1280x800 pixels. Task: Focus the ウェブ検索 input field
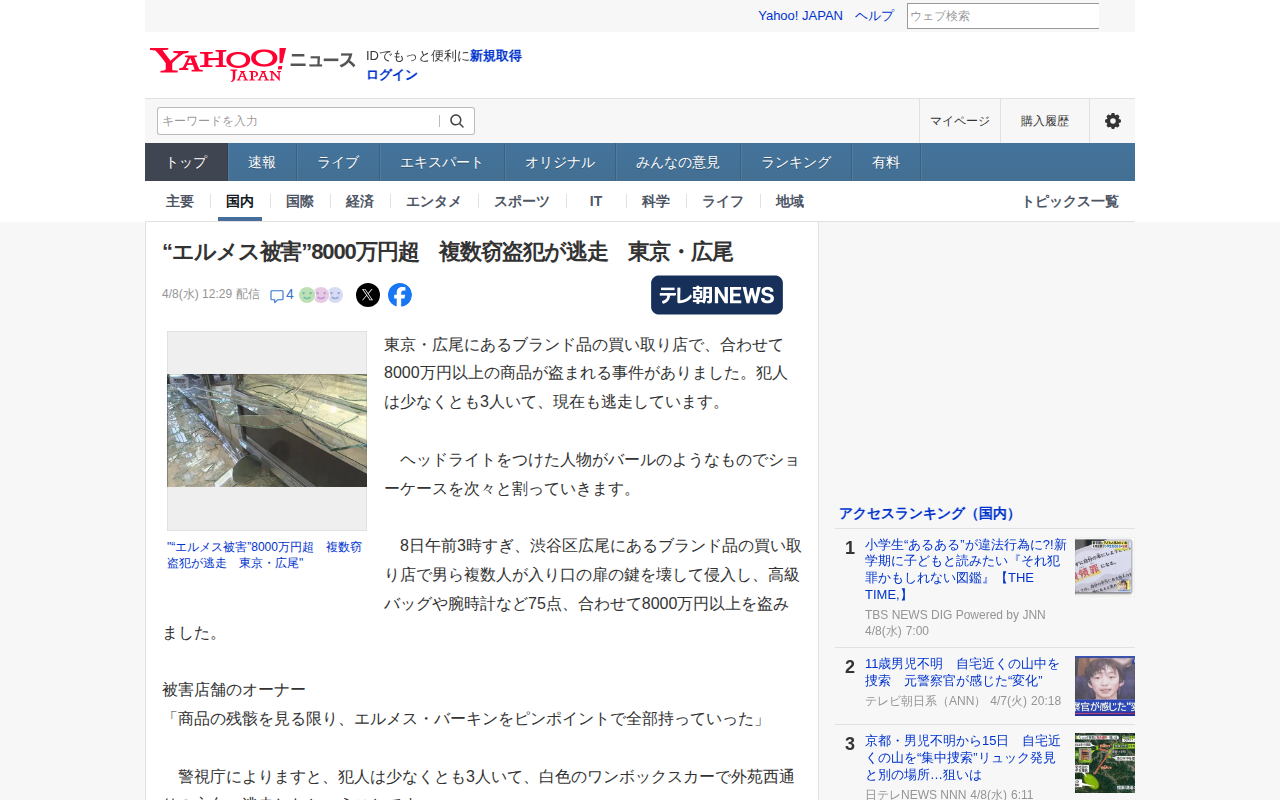pos(1003,16)
